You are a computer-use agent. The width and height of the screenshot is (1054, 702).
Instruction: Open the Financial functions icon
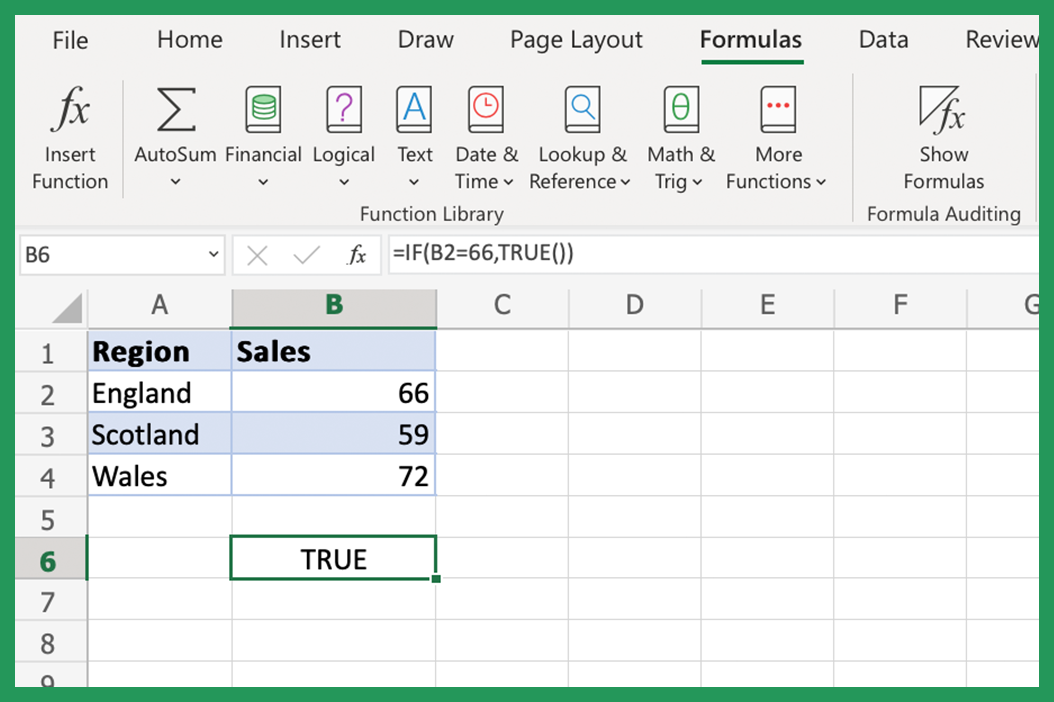[263, 110]
